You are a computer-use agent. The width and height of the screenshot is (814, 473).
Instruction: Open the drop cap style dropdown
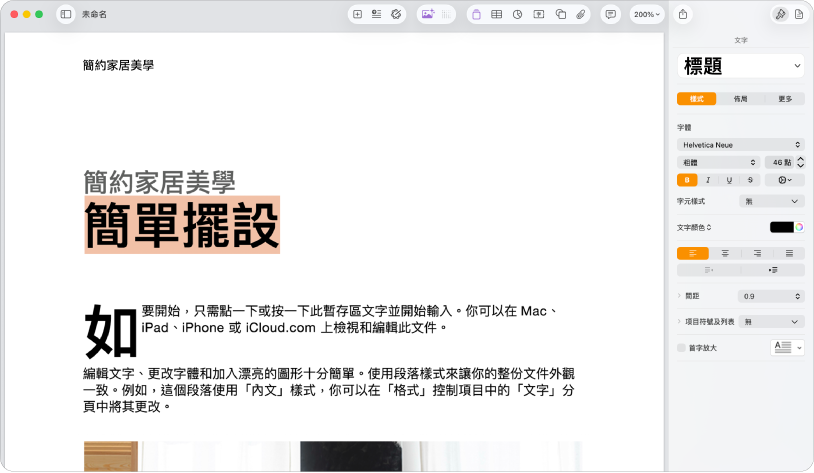(x=787, y=347)
